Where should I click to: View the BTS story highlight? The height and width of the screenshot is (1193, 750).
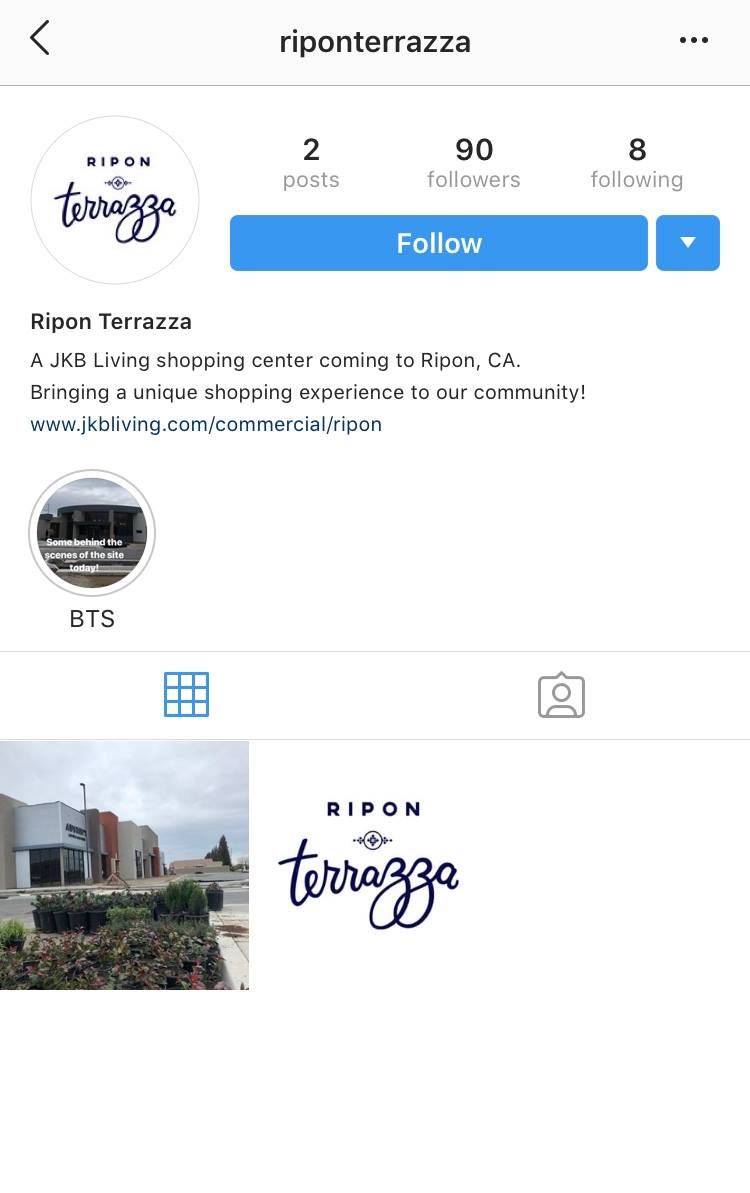point(92,533)
